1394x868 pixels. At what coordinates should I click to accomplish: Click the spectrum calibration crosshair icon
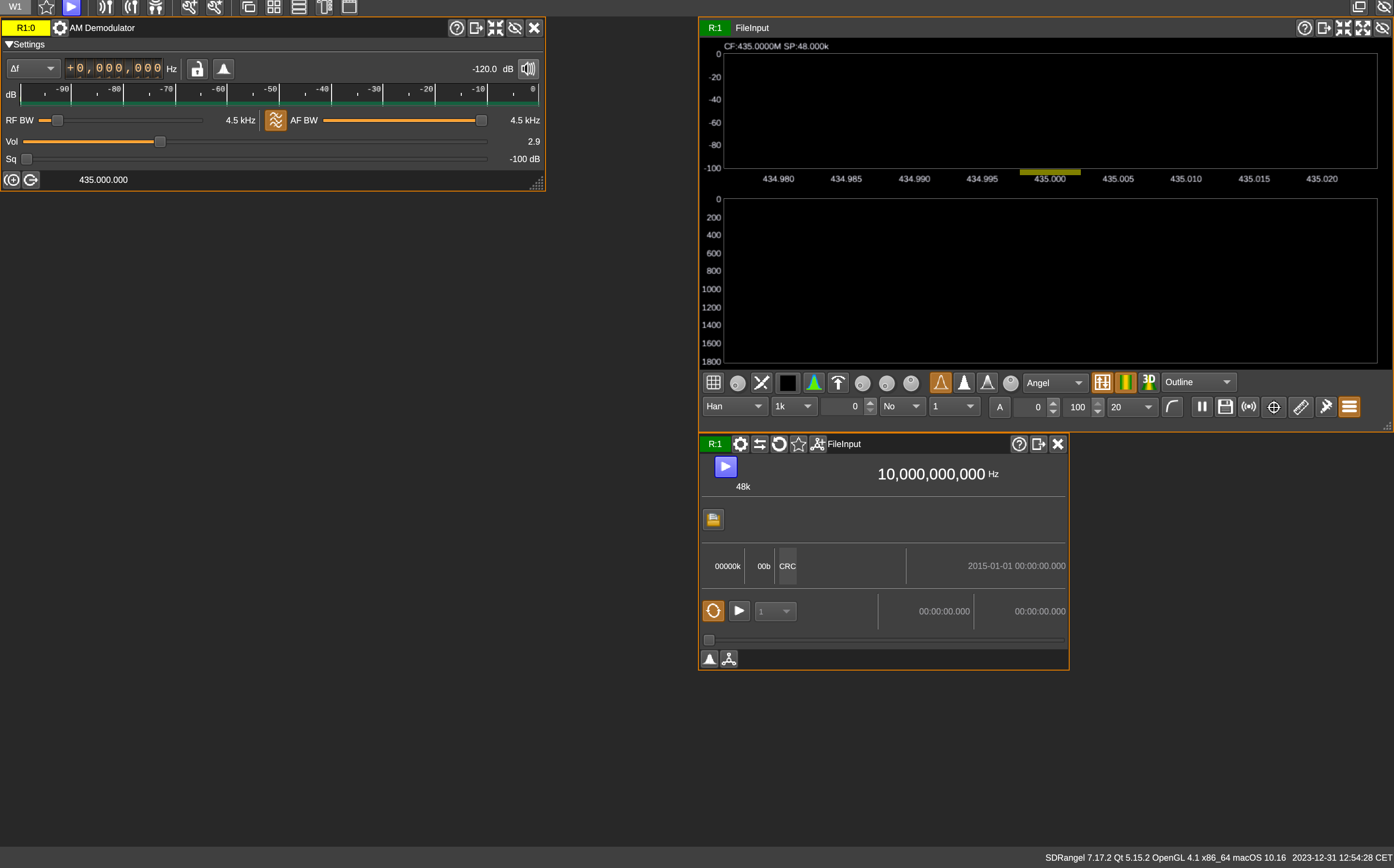(x=1273, y=407)
